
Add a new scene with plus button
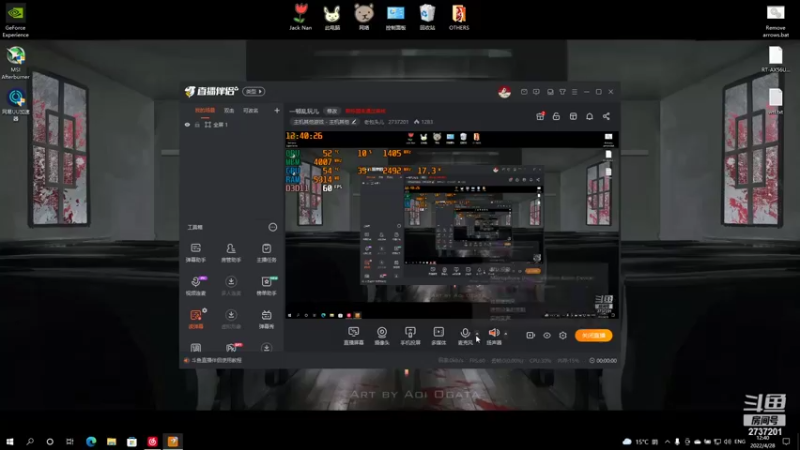(x=277, y=110)
